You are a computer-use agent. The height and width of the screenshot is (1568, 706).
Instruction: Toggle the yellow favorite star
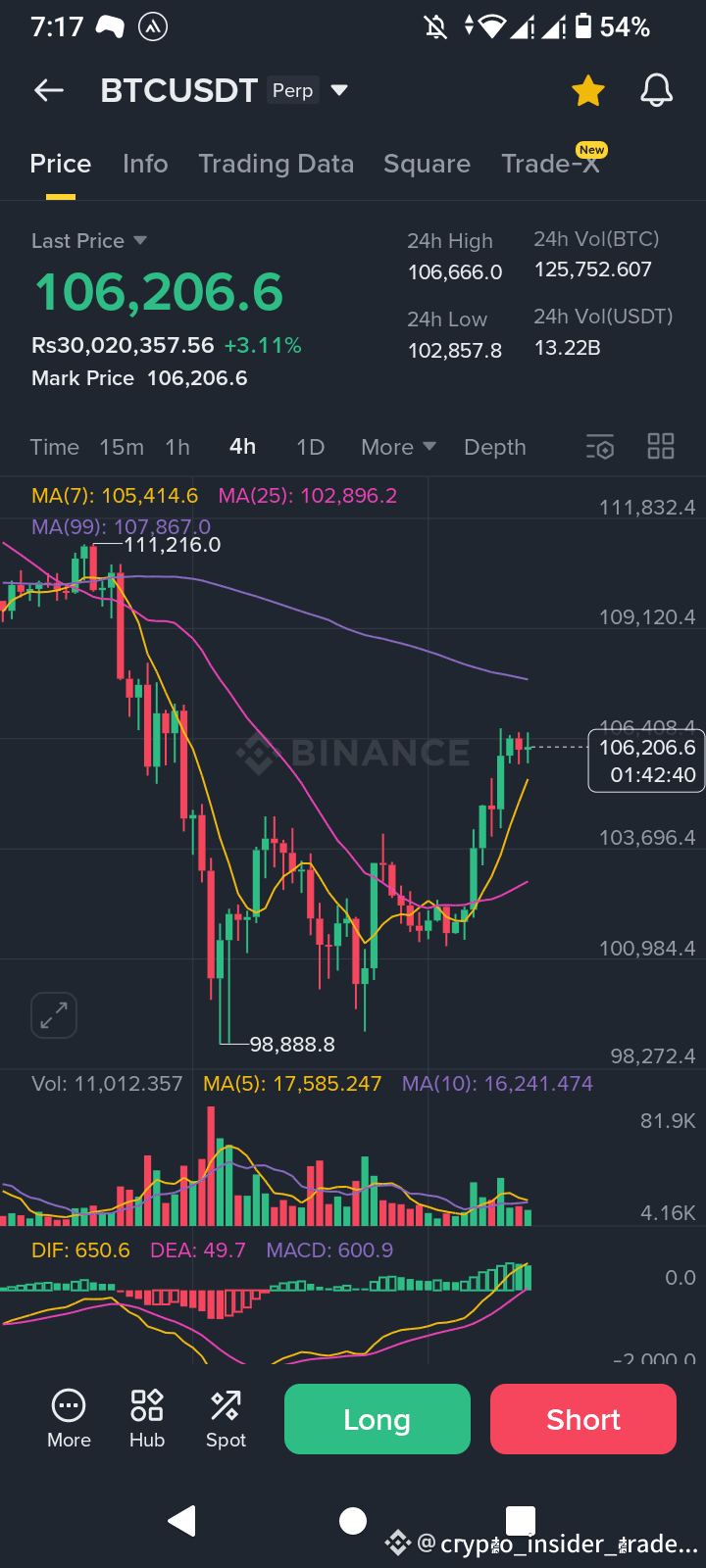point(588,90)
